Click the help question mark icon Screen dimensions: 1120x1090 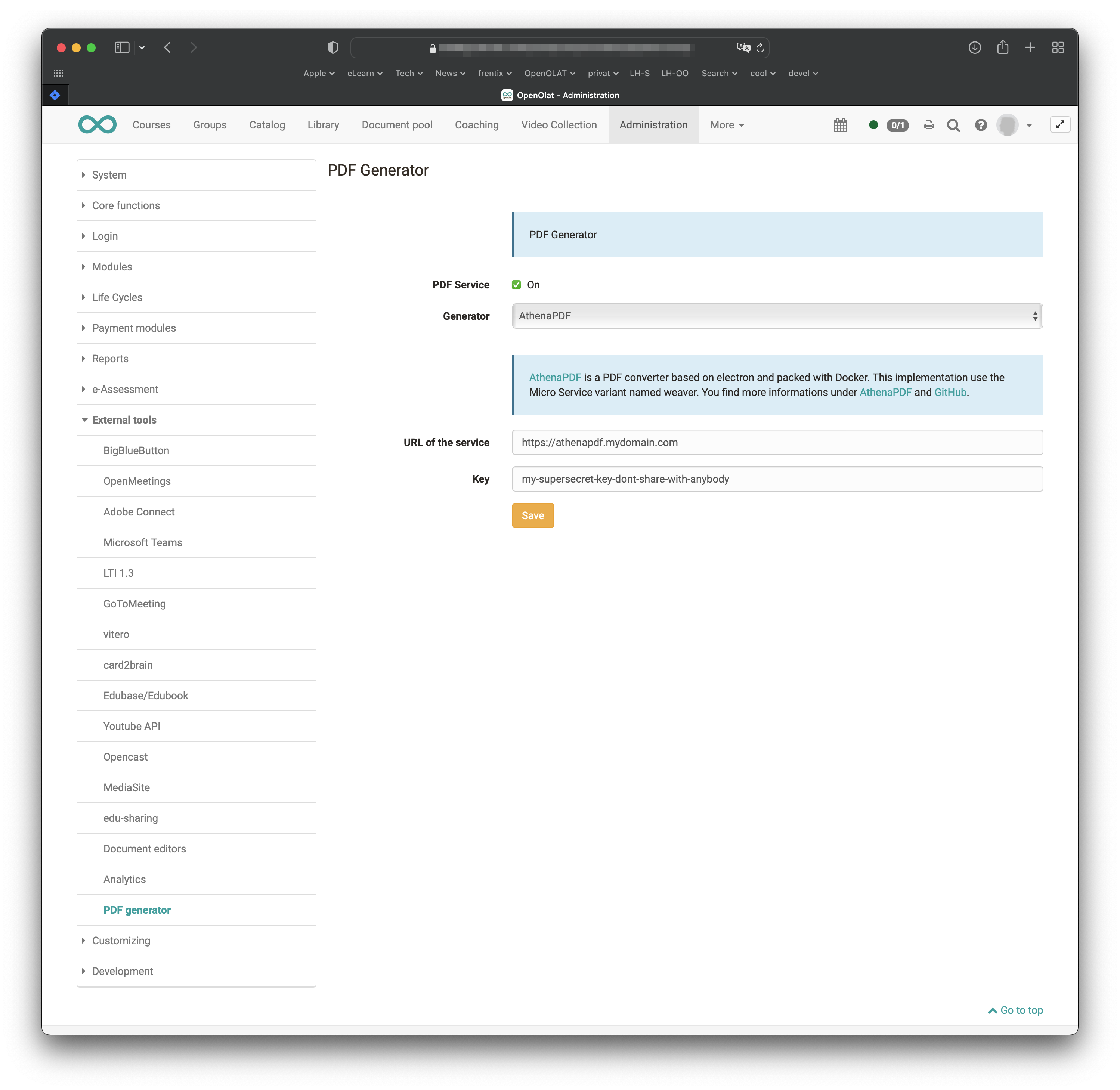click(981, 125)
